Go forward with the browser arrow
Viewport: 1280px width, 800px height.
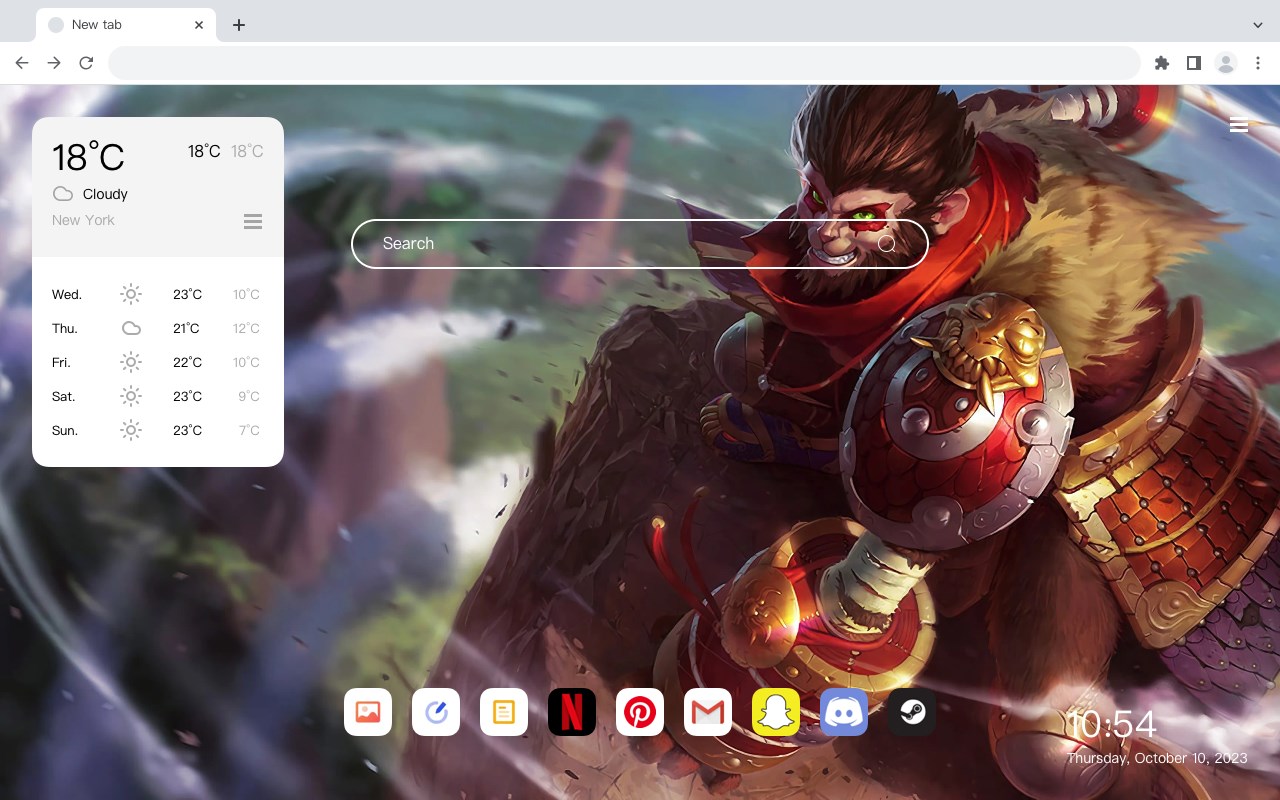pos(54,63)
